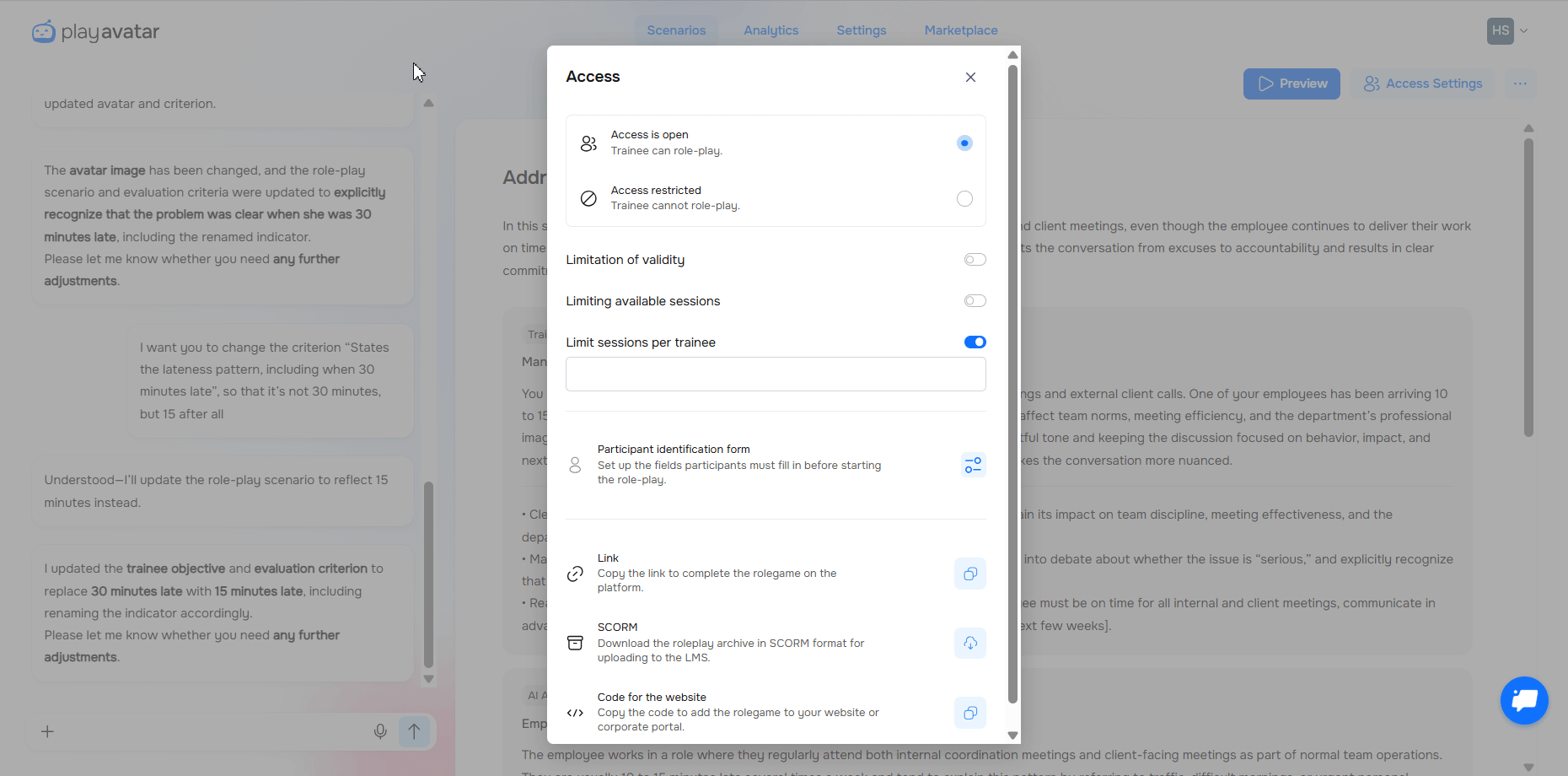Screen dimensions: 1568x776
Task: Click the dialog scrollbar up arrow
Action: coord(1013,55)
